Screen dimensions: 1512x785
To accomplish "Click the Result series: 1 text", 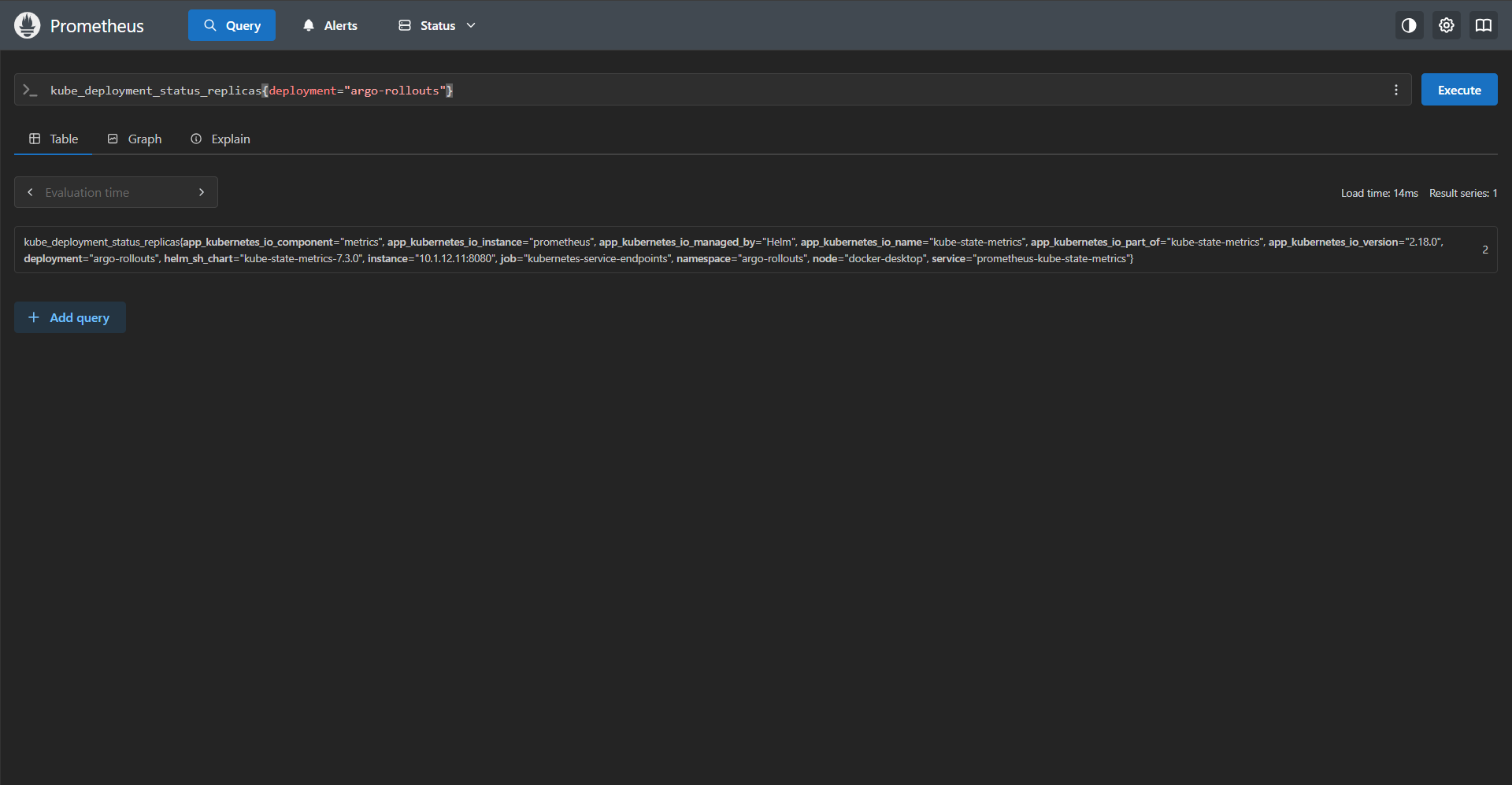I will pyautogui.click(x=1463, y=193).
